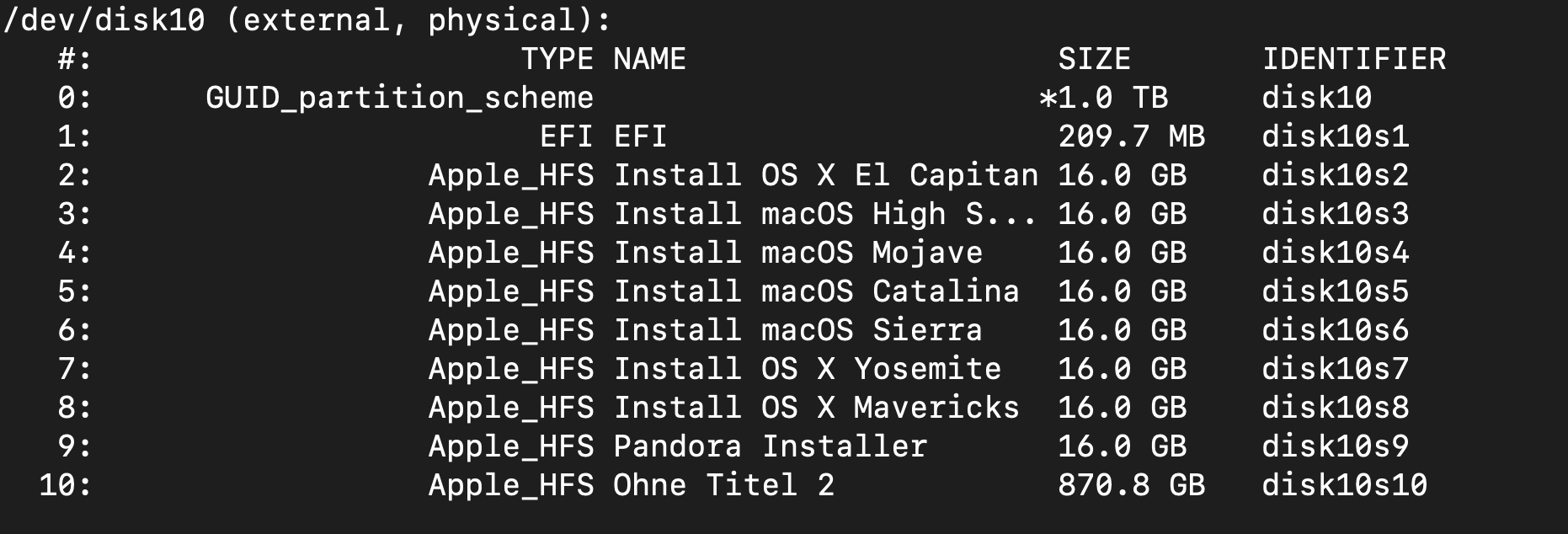Image resolution: width=1568 pixels, height=534 pixels.
Task: Click the Pandora Installer partition name
Action: click(x=770, y=446)
